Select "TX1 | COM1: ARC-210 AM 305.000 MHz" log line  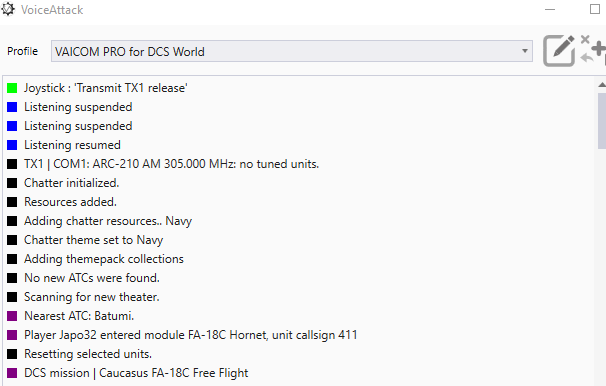click(x=171, y=164)
